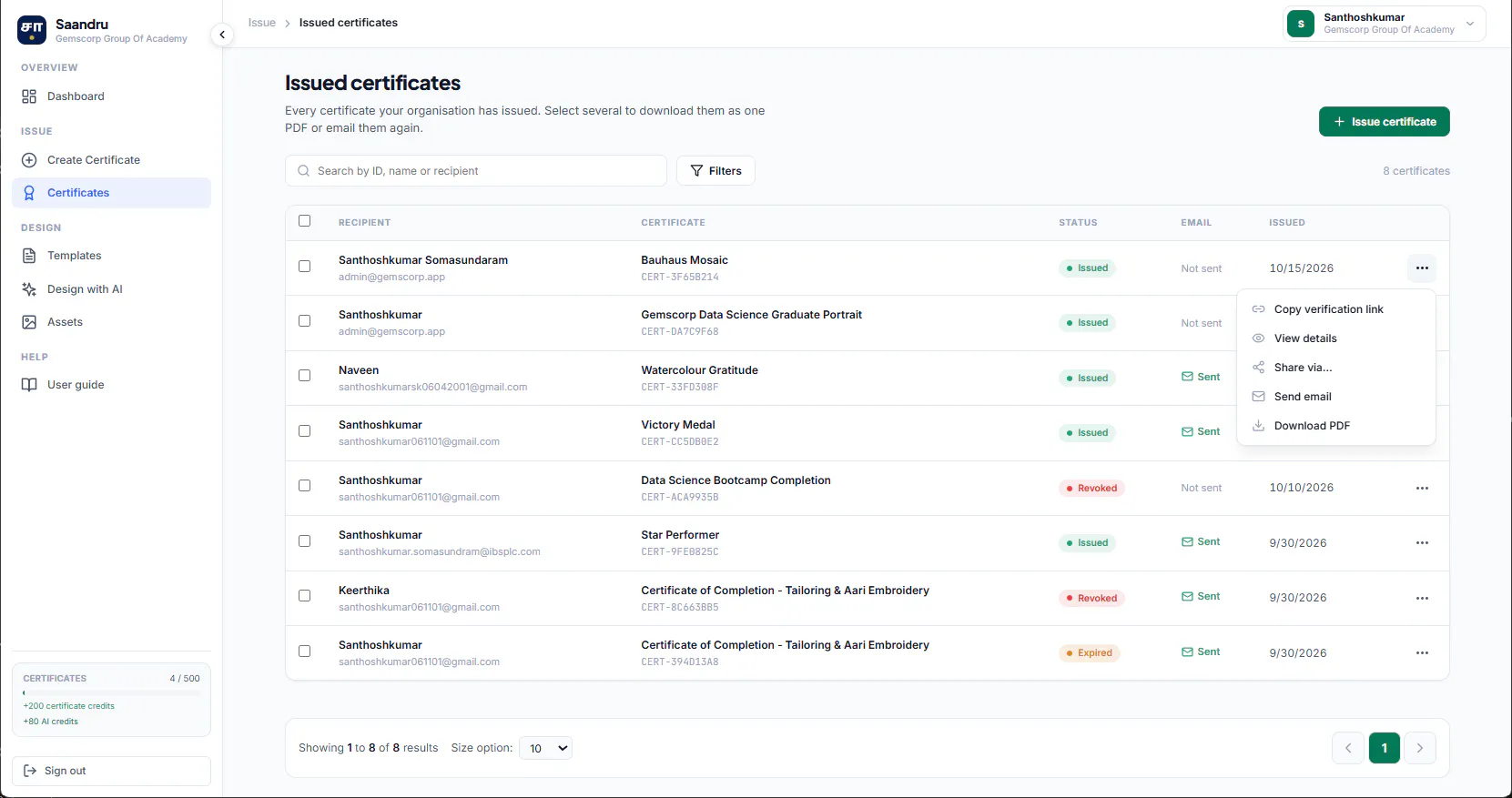1512x798 pixels.
Task: Click the Saandru logo icon
Action: click(32, 30)
